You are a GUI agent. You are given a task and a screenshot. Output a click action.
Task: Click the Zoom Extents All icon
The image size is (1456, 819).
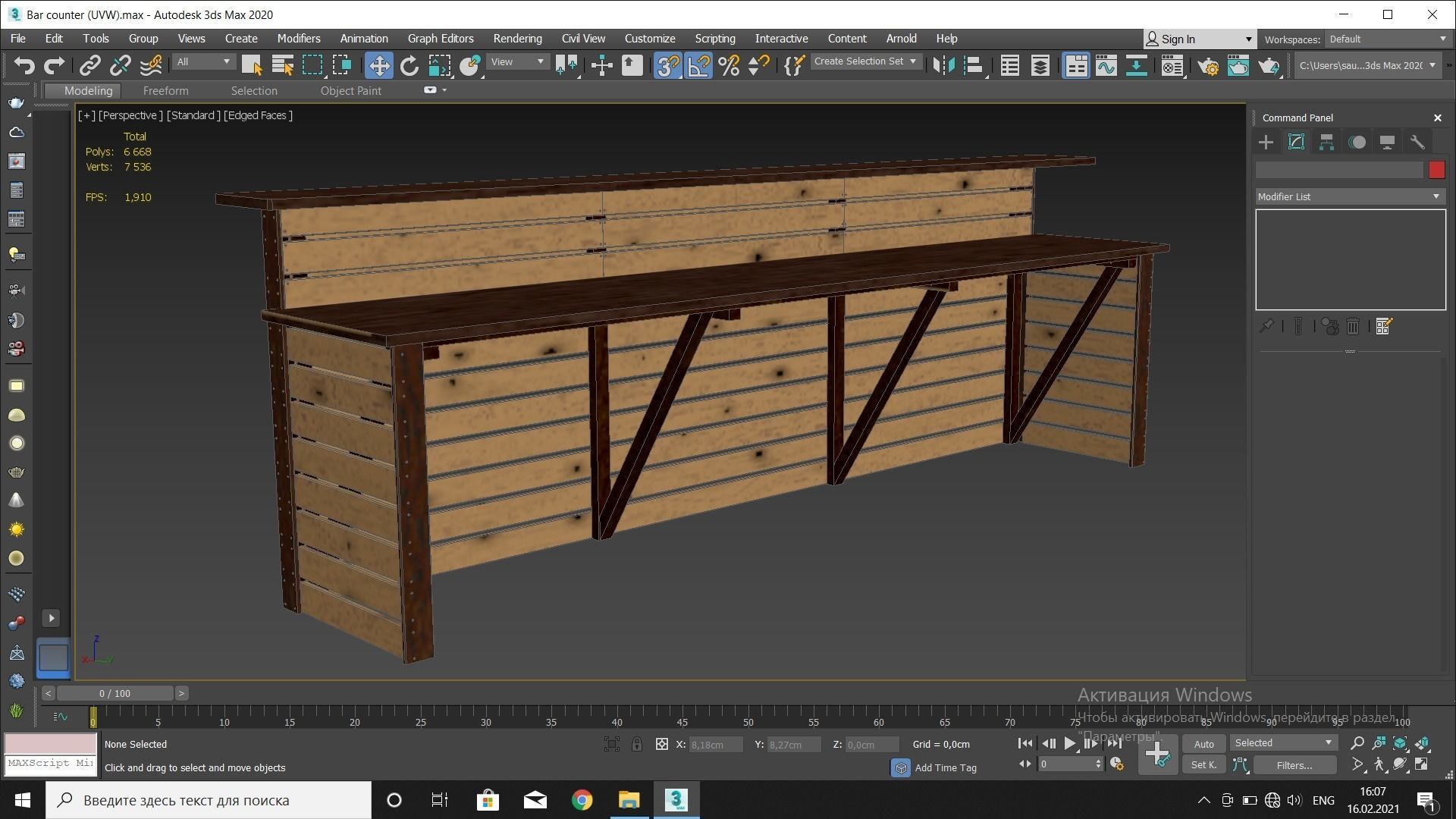[x=1422, y=743]
